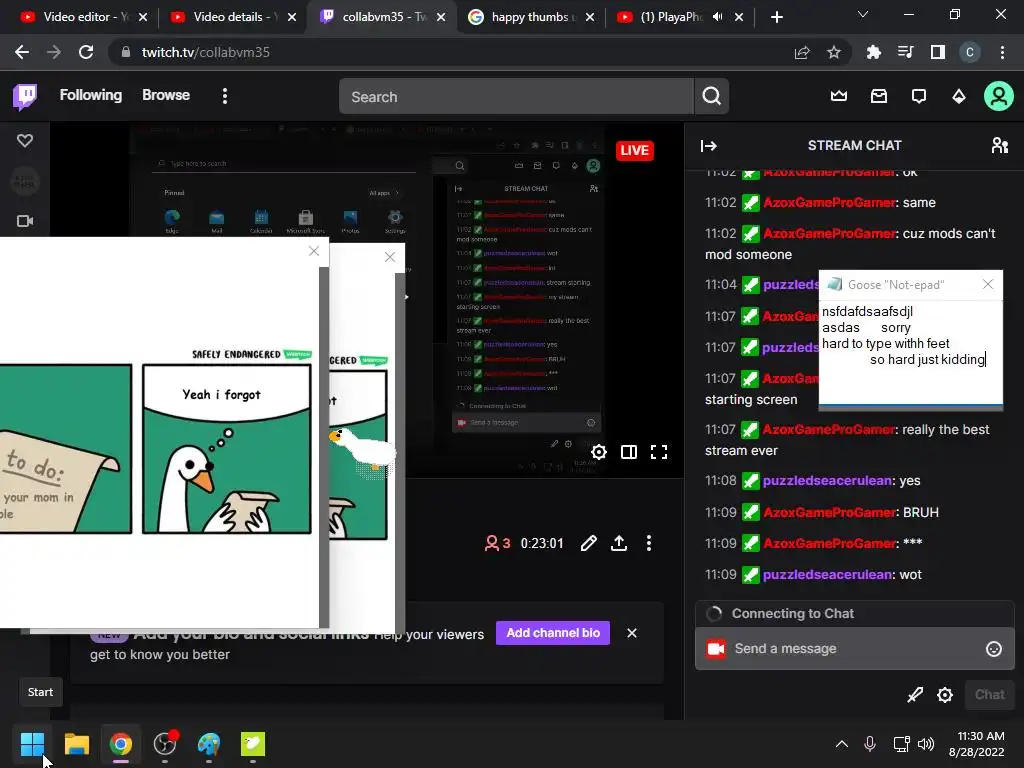1024x768 pixels.
Task: Open the chat community users icon
Action: tap(999, 145)
